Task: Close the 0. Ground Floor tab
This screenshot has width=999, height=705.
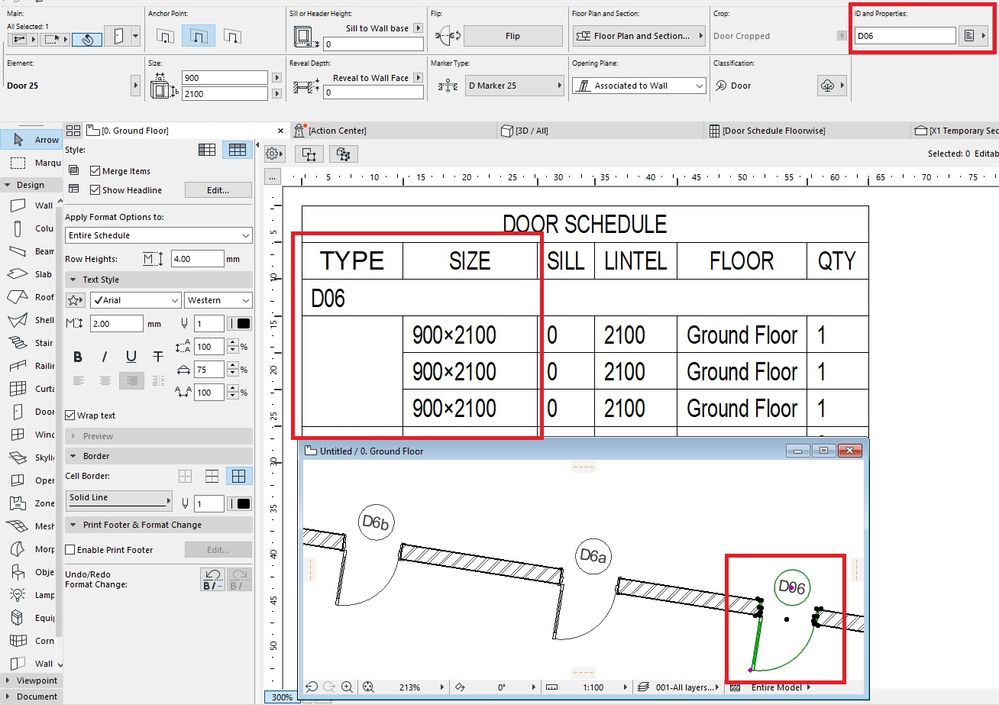Action: click(x=280, y=131)
